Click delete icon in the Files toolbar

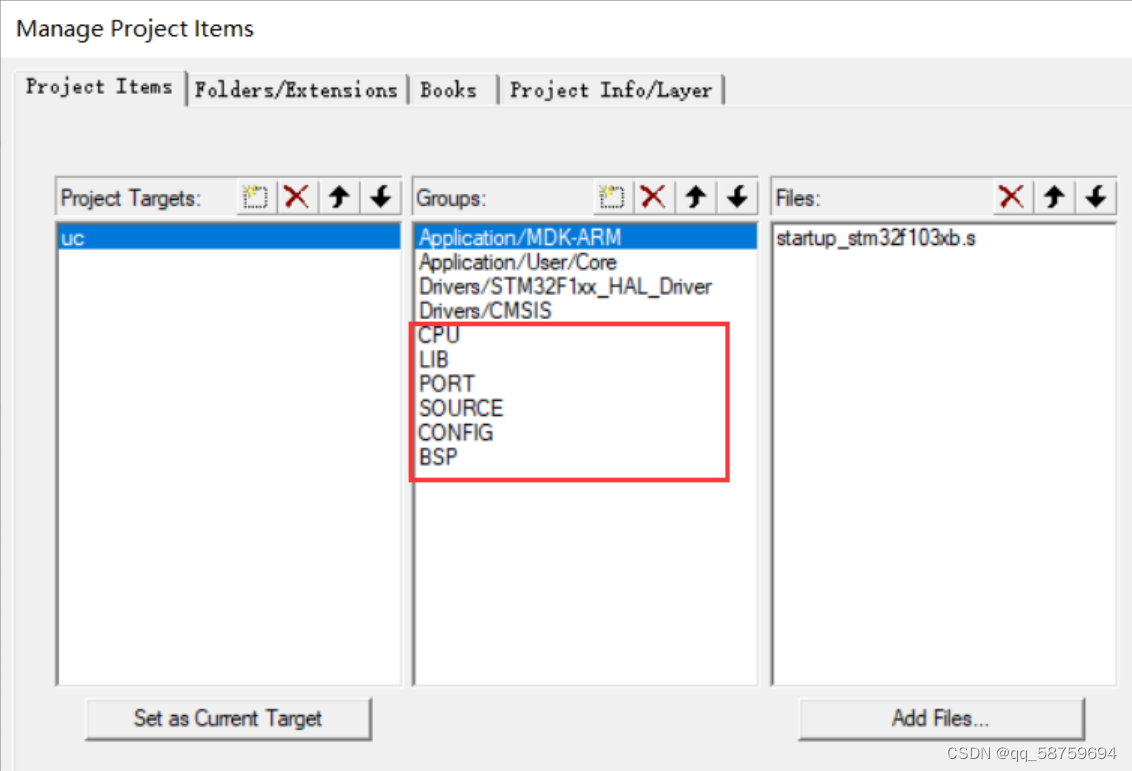point(1011,197)
